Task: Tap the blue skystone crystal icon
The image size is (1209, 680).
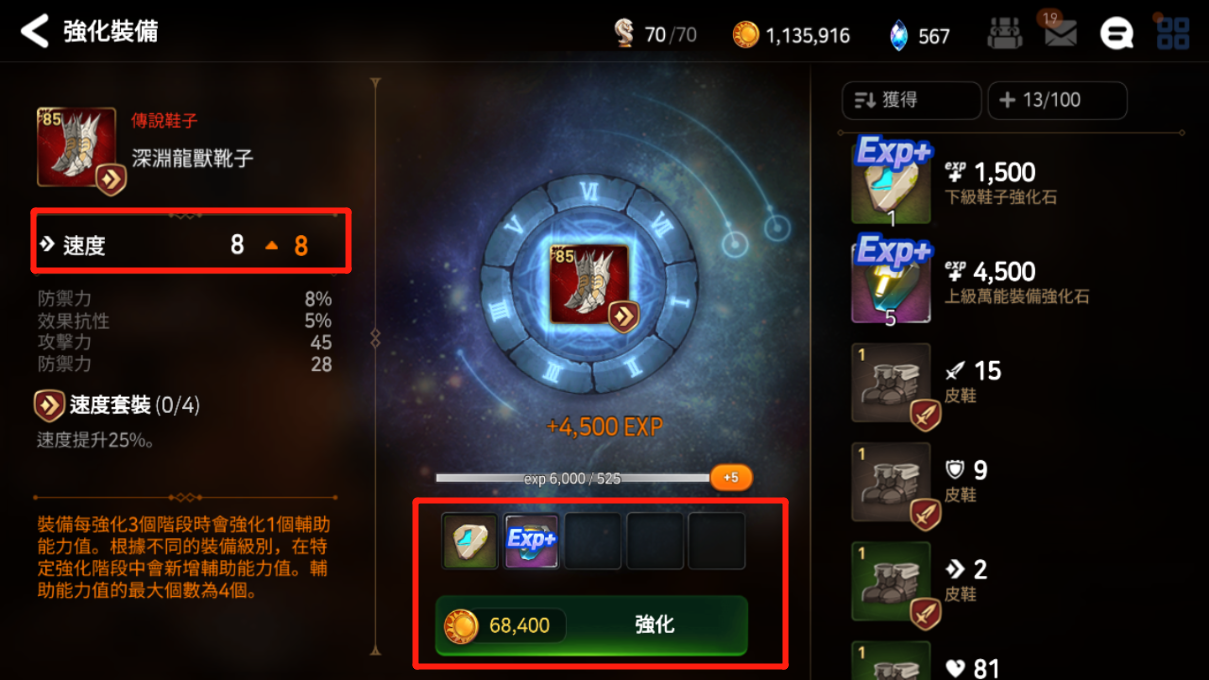Action: click(x=899, y=35)
